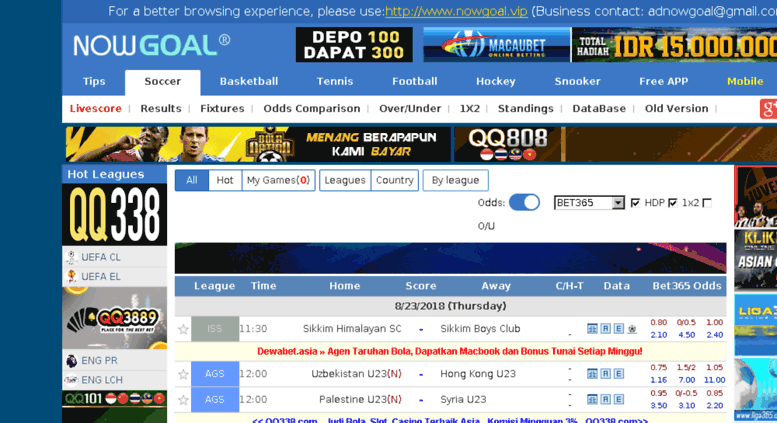Open Livescore submenu
This screenshot has width=777, height=423.
click(x=96, y=108)
